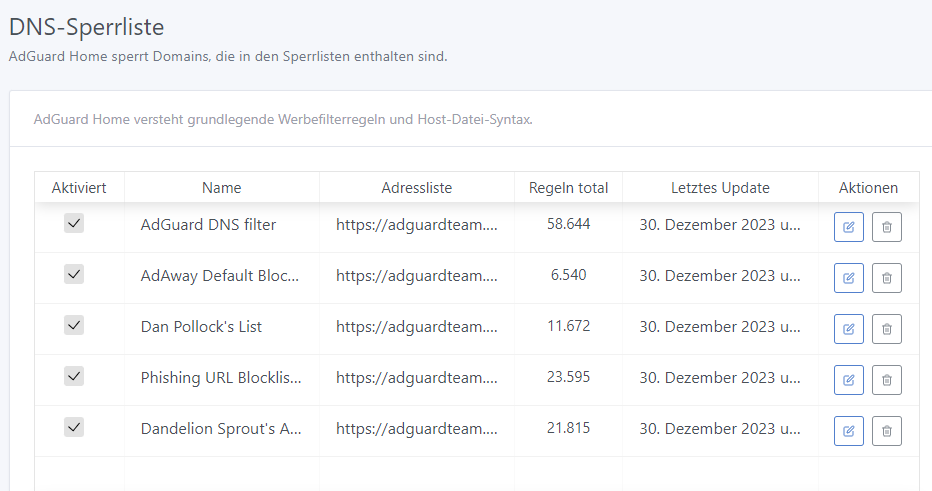Click the last update date of AdAway Default Blocklist
The image size is (932, 491).
click(x=720, y=276)
